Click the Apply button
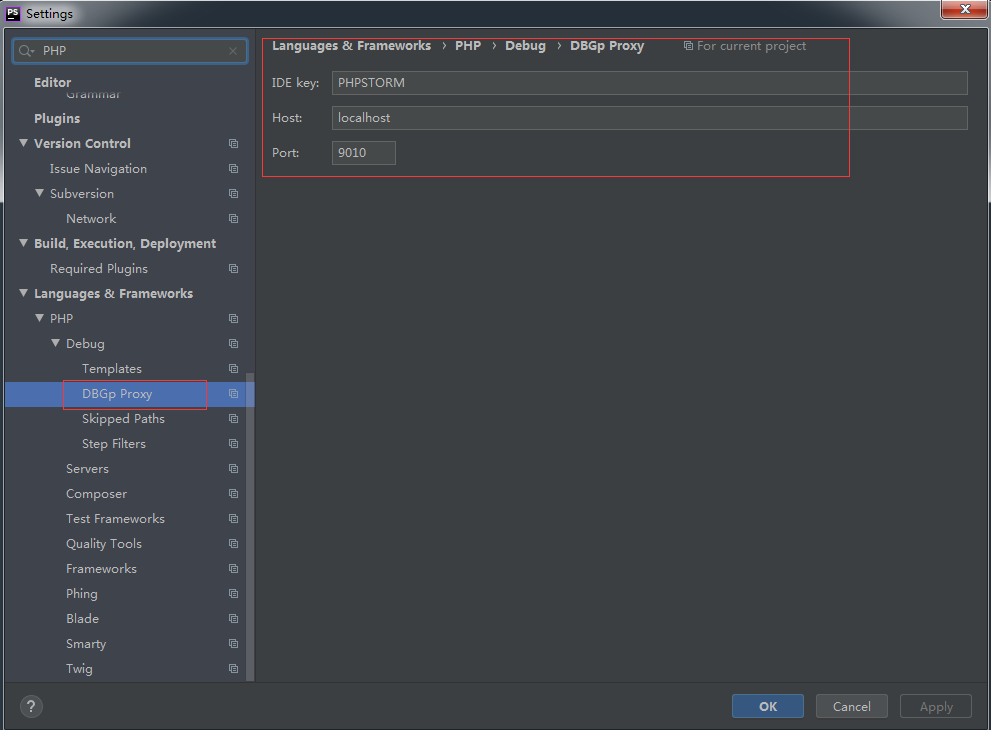991x730 pixels. tap(936, 707)
